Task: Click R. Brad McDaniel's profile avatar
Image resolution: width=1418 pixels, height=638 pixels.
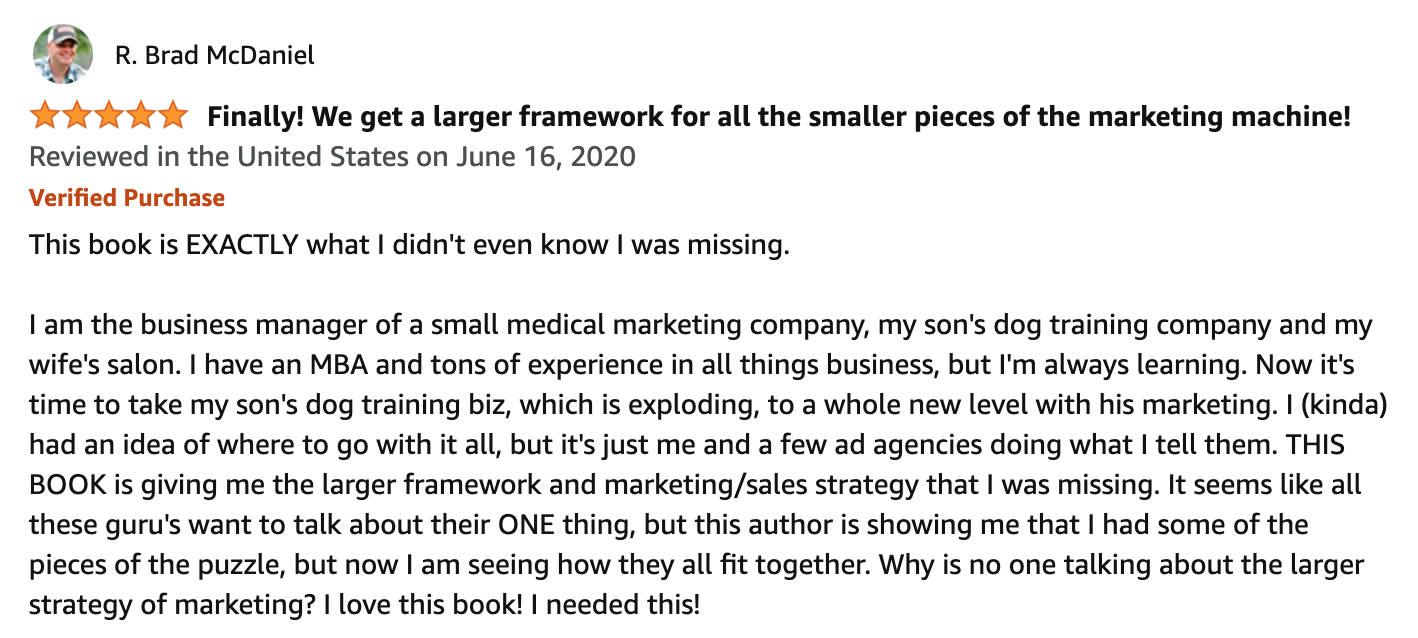Action: 63,54
